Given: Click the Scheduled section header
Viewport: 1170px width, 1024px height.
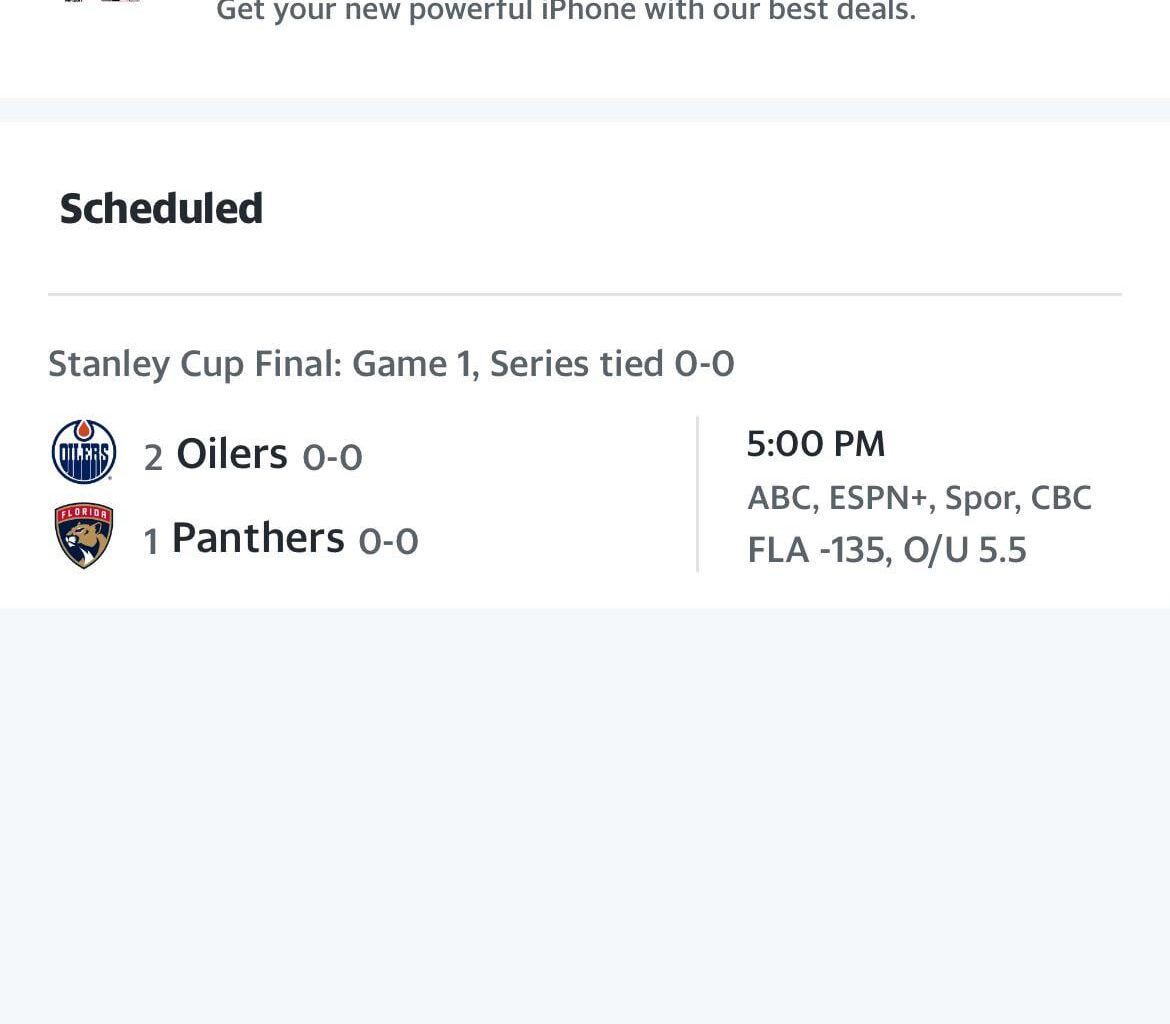Looking at the screenshot, I should tap(161, 209).
